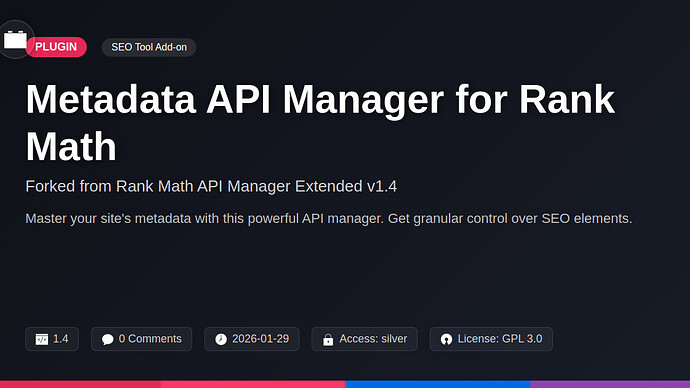The image size is (690, 388).
Task: Click the 'Master your site's metadata' description
Action: coord(329,218)
